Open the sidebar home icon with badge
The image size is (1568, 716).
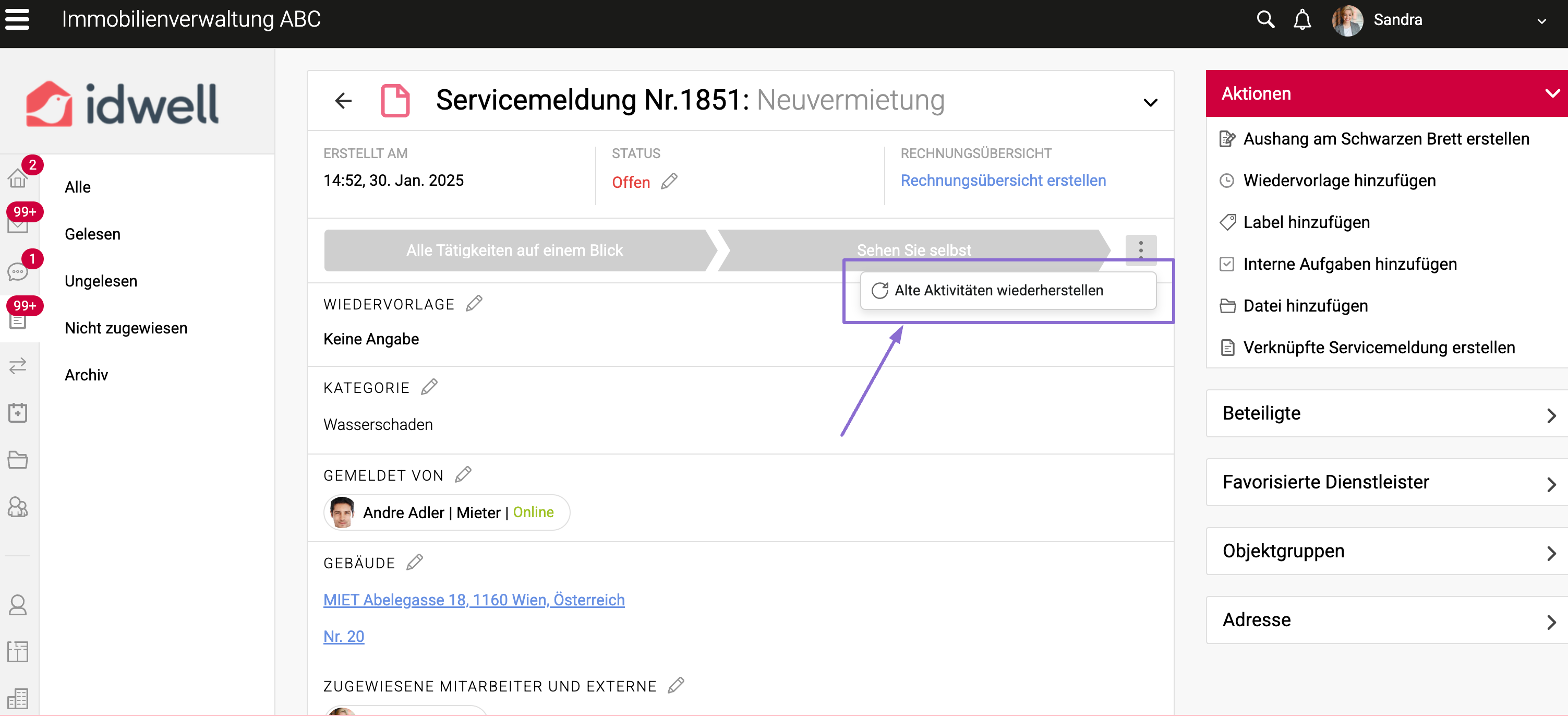point(18,178)
